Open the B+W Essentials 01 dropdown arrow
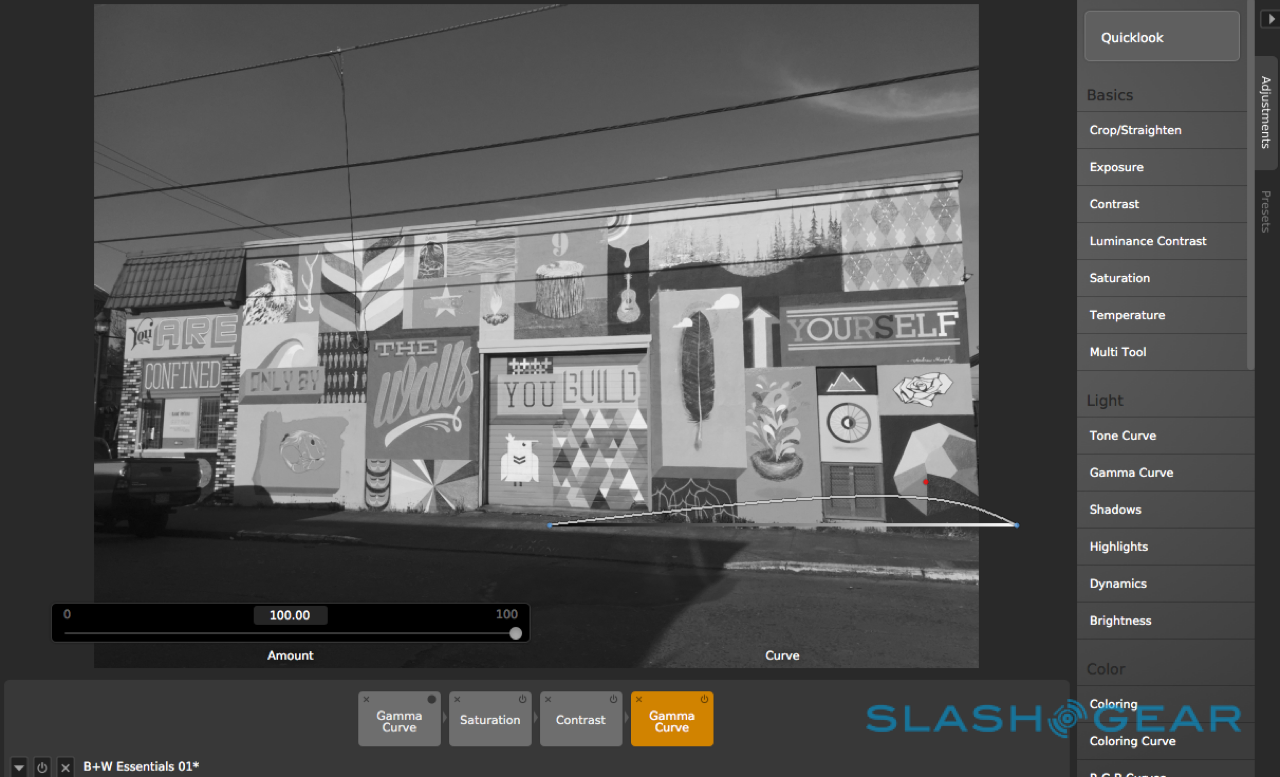Screen dimensions: 1280x777 pos(19,767)
